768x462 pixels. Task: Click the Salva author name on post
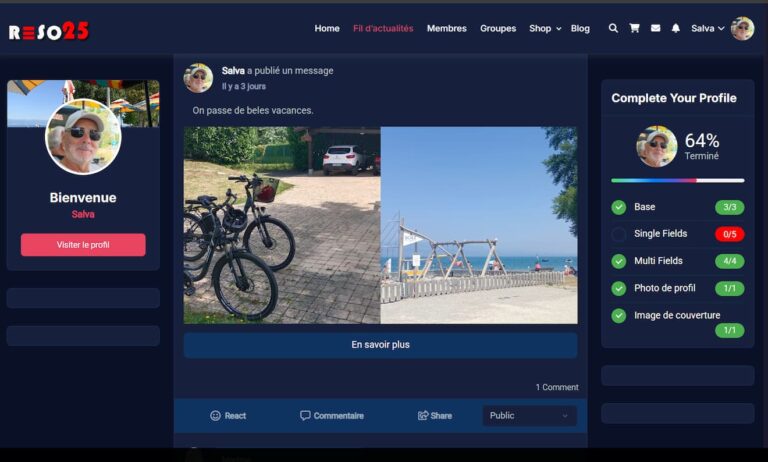pos(233,71)
